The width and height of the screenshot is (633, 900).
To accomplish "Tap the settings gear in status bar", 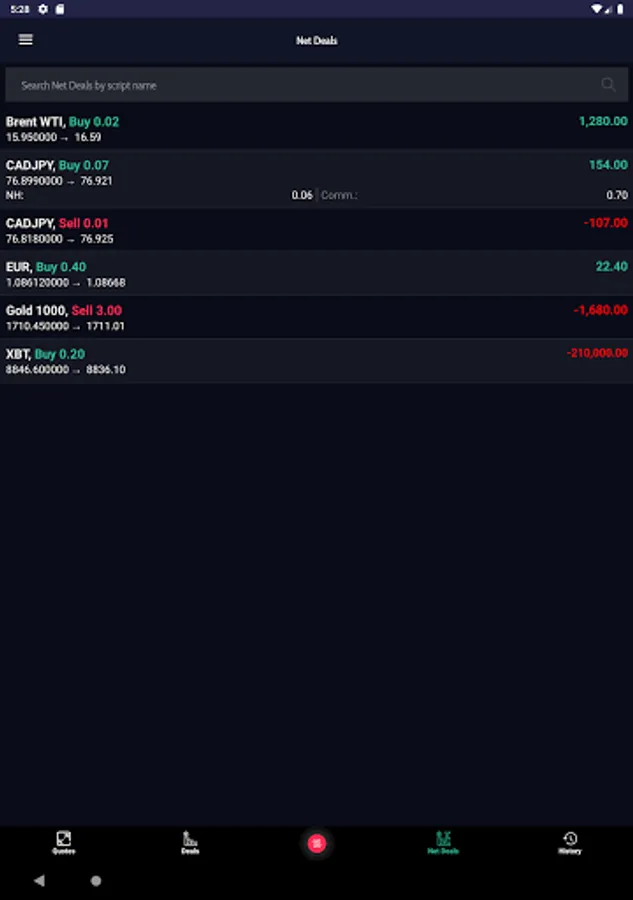I will (x=43, y=8).
